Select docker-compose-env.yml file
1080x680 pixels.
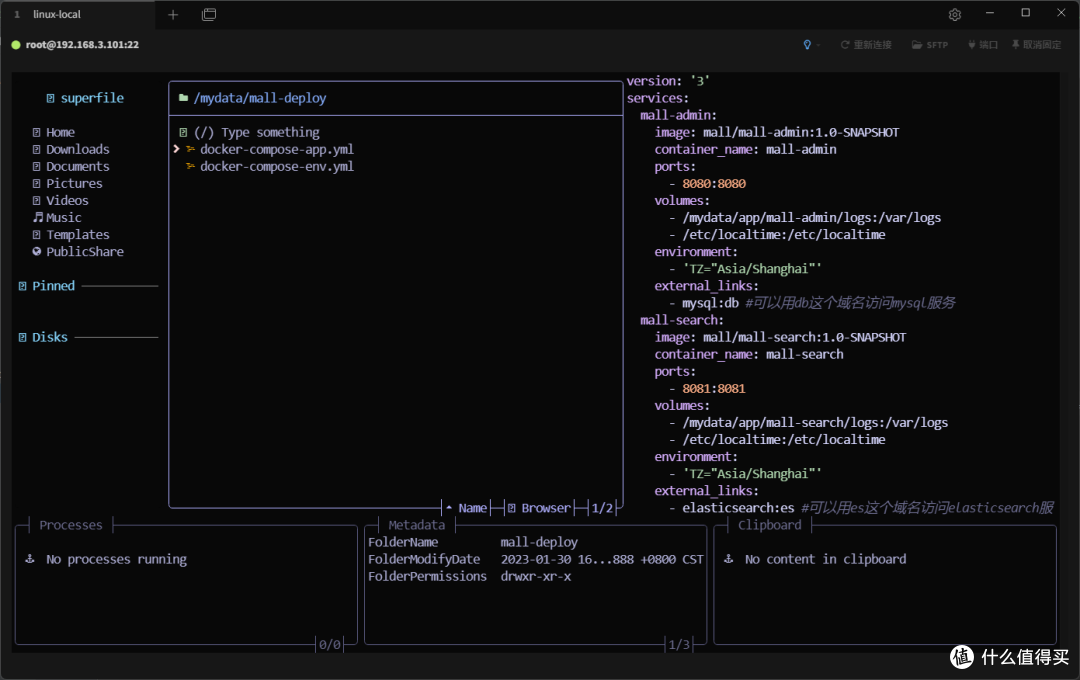point(276,166)
